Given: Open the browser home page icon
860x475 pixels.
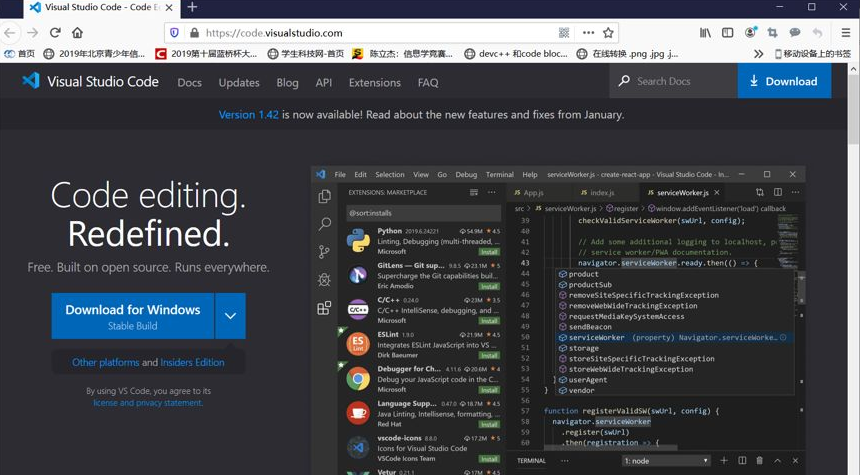Looking at the screenshot, I should coord(77,32).
